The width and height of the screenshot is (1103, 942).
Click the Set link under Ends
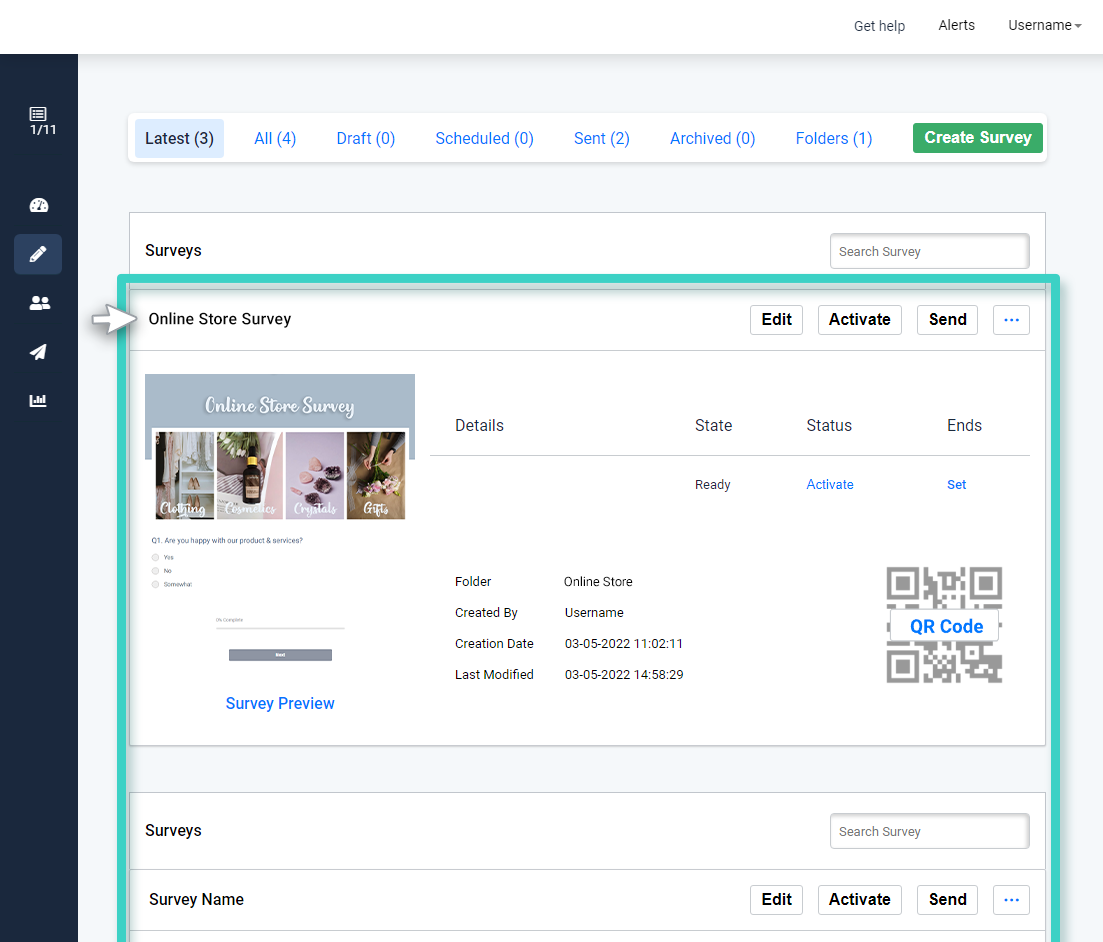point(957,485)
